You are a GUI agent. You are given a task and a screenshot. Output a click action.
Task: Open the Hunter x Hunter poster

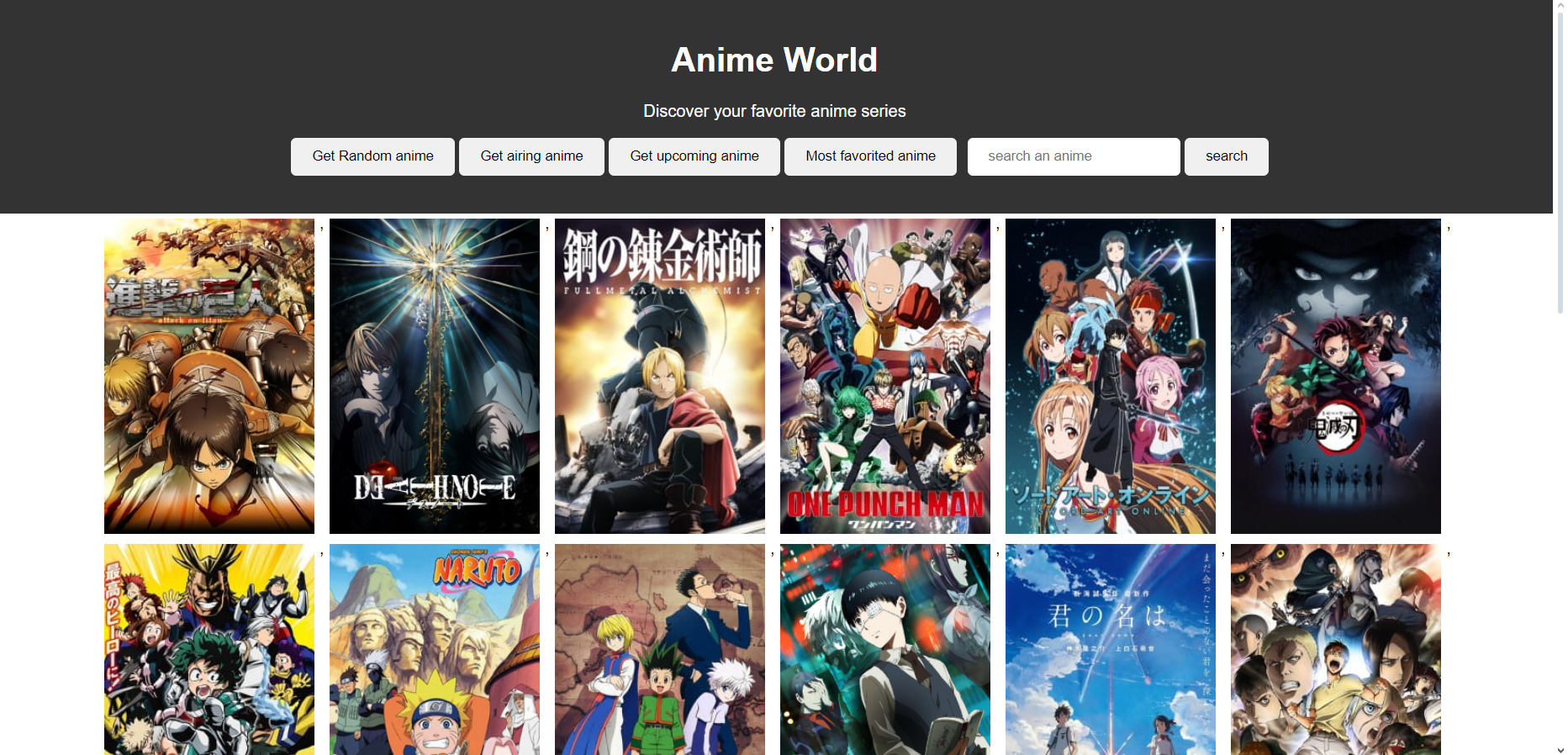pos(660,649)
